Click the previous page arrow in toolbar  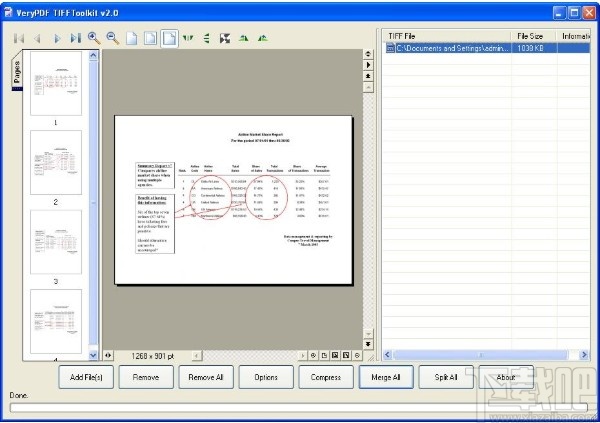pyautogui.click(x=37, y=38)
